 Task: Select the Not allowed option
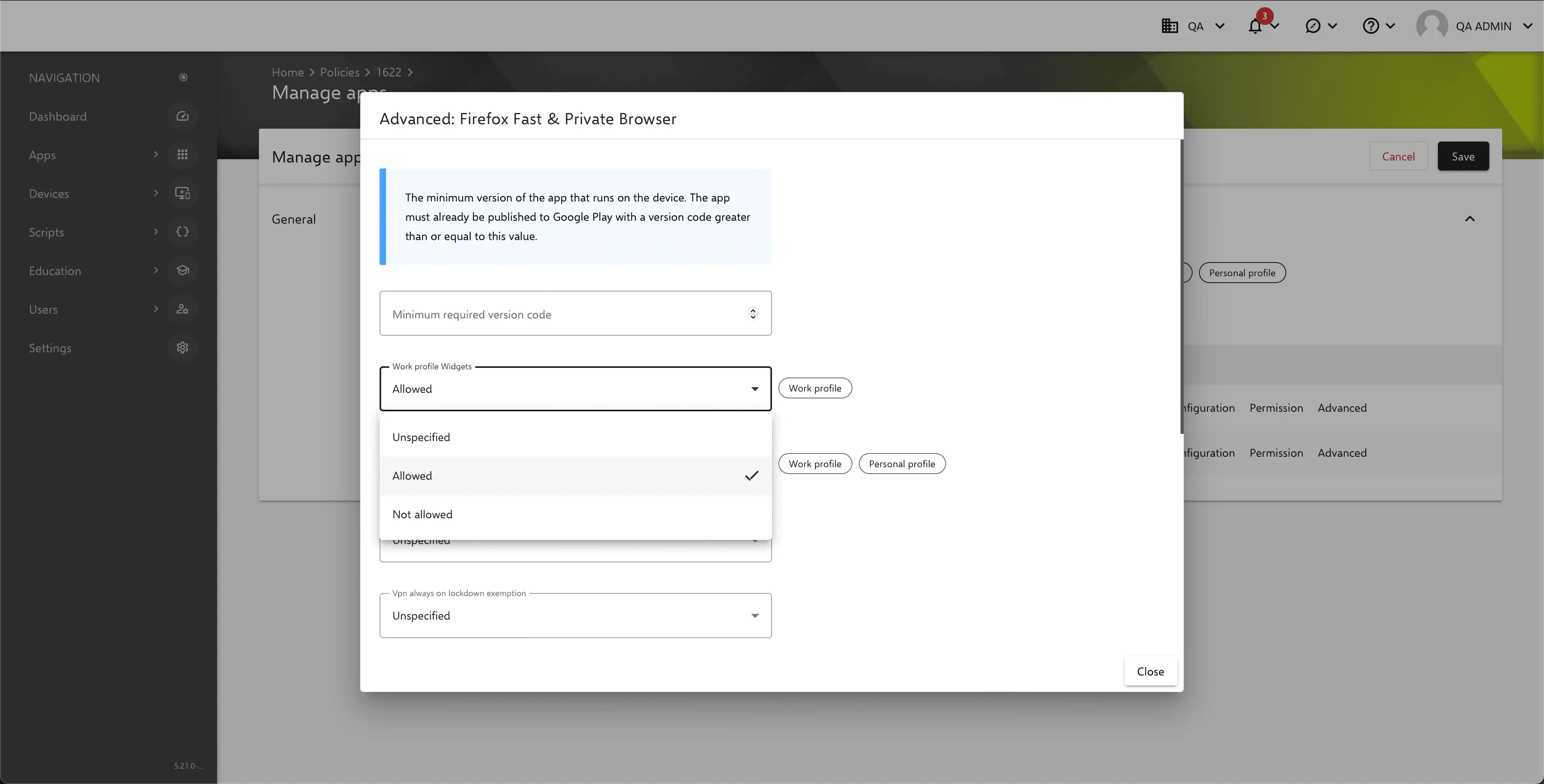[575, 514]
